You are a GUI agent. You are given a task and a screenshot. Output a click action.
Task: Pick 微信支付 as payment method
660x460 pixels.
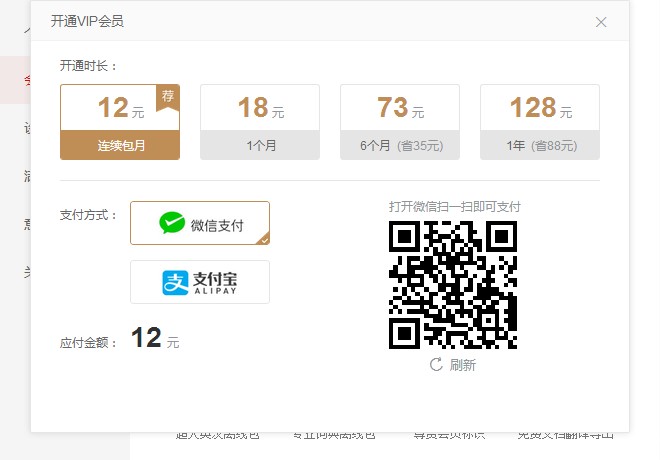tap(200, 223)
